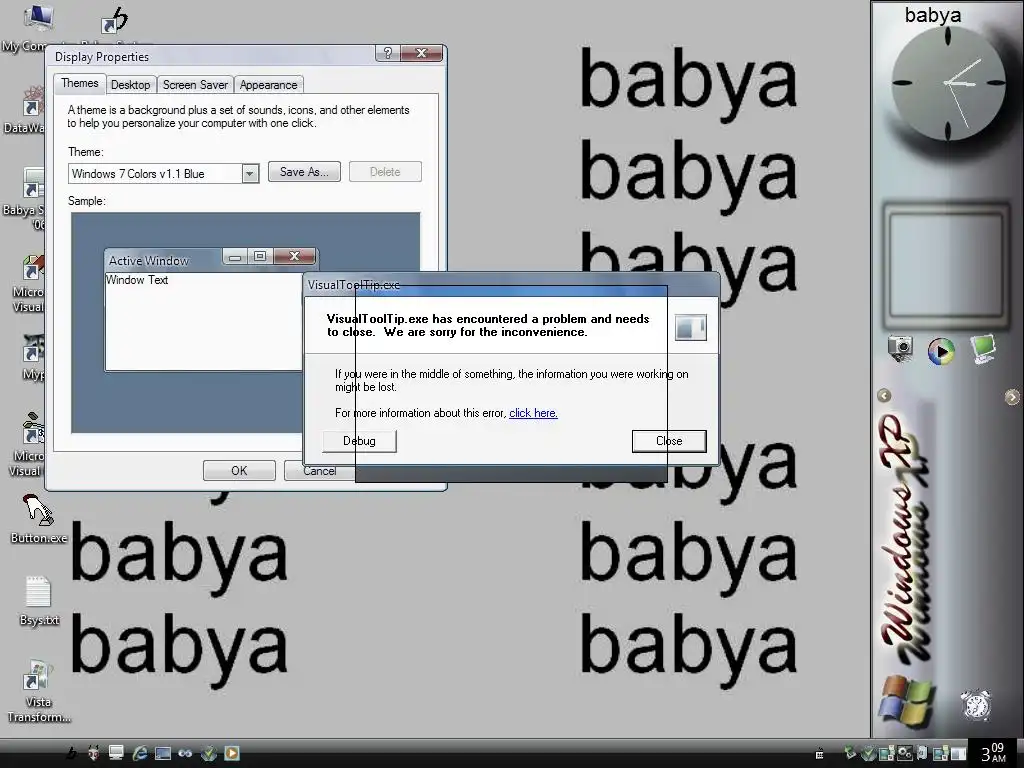1024x768 pixels.
Task: Click the sidebar right arrow button
Action: pos(1012,396)
